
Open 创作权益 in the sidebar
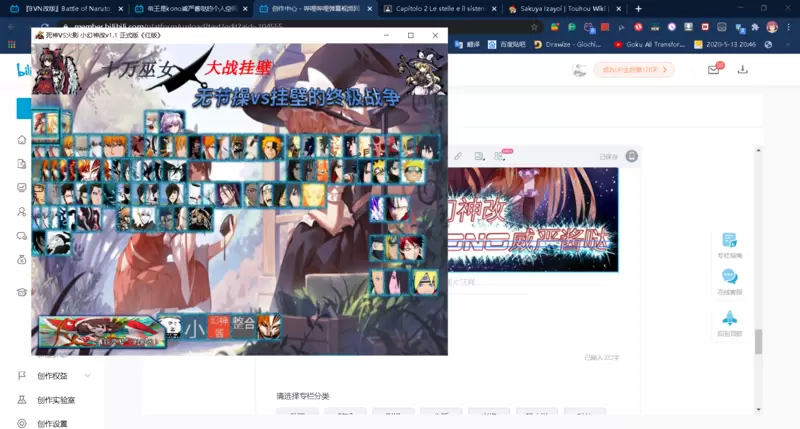52,376
